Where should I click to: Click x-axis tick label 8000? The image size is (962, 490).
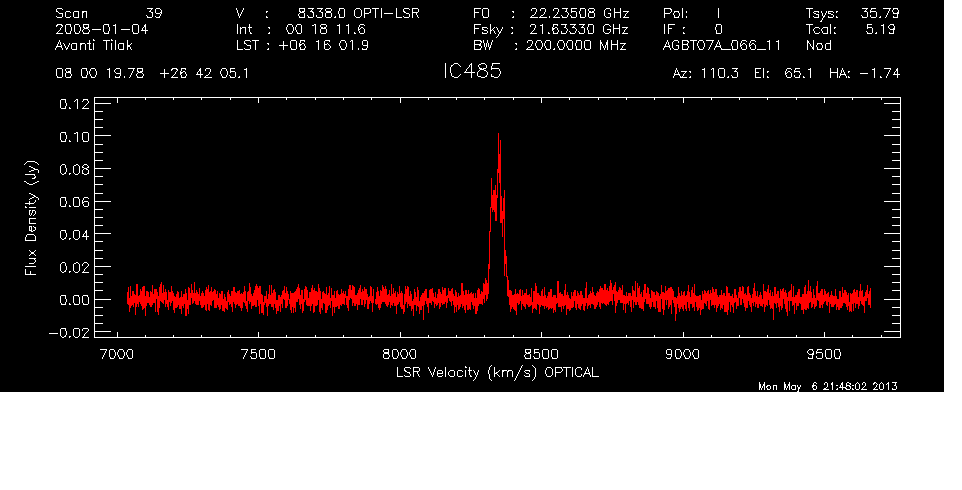pyautogui.click(x=400, y=354)
